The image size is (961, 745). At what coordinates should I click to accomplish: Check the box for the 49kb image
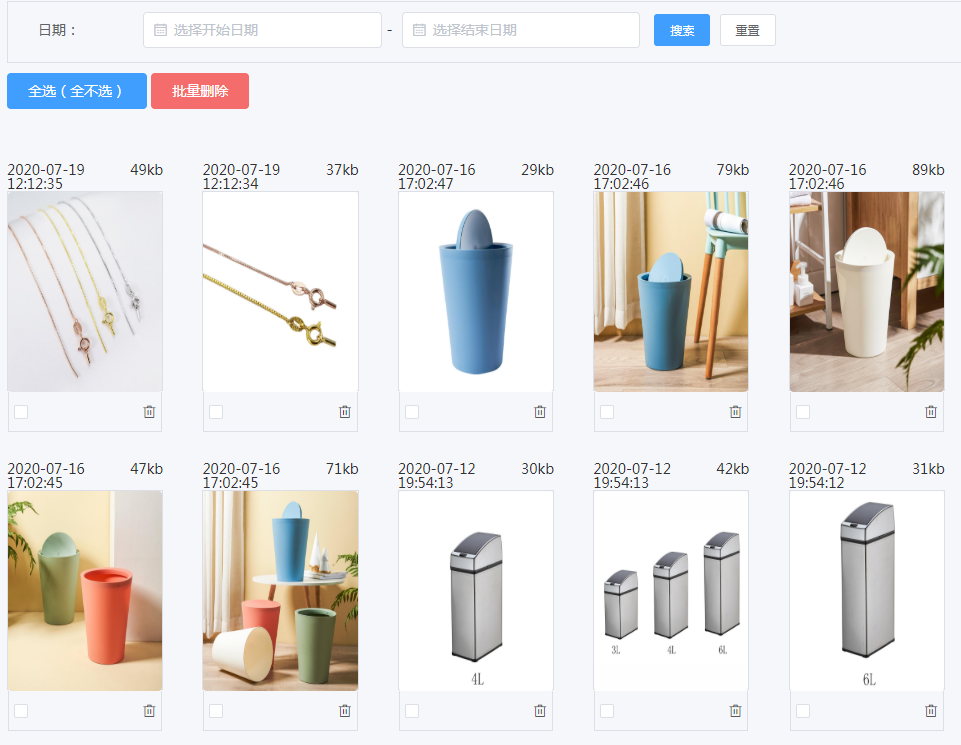pos(21,412)
